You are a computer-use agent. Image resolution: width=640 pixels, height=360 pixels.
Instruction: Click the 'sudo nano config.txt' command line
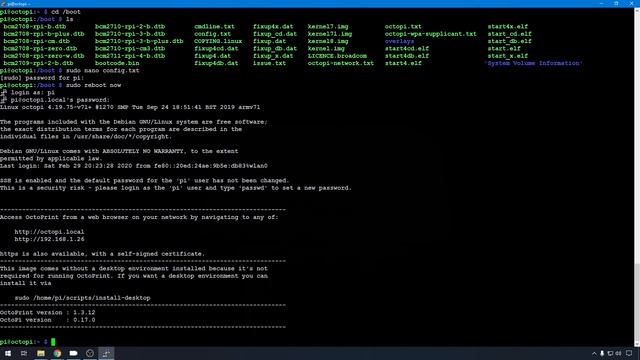[102, 71]
